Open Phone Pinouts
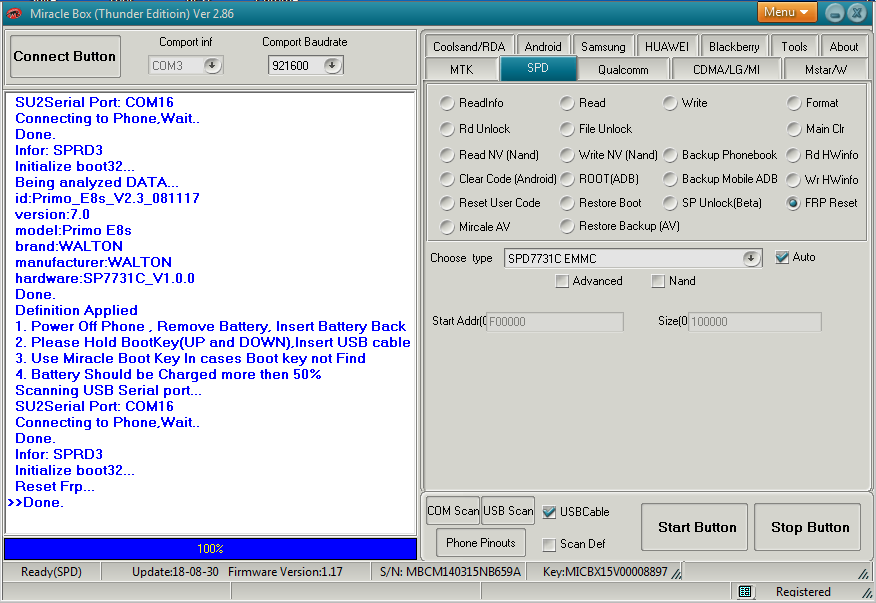The width and height of the screenshot is (876, 603). [480, 543]
